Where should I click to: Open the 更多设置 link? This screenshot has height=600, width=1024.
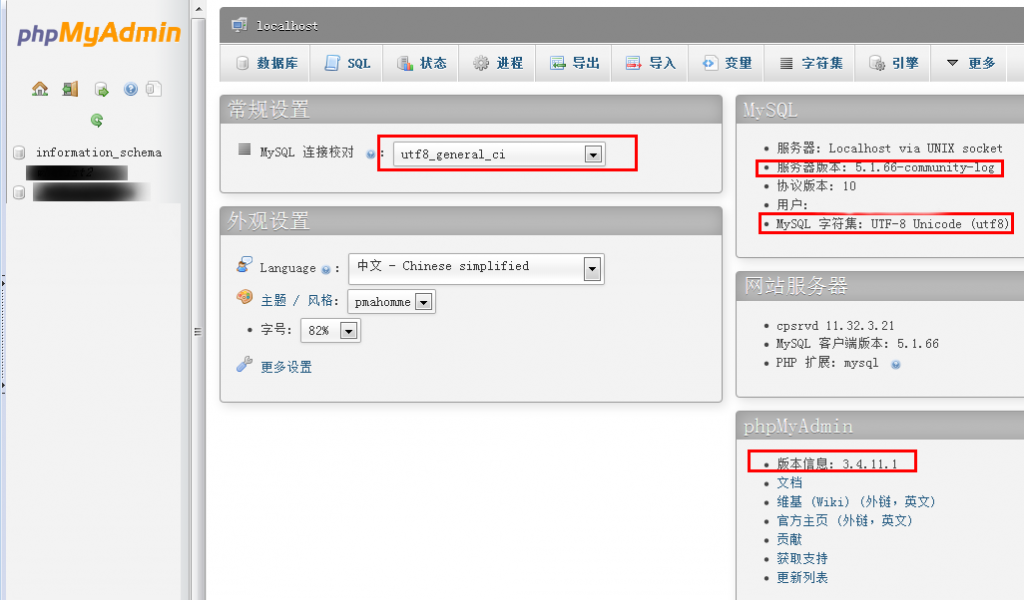pos(286,367)
